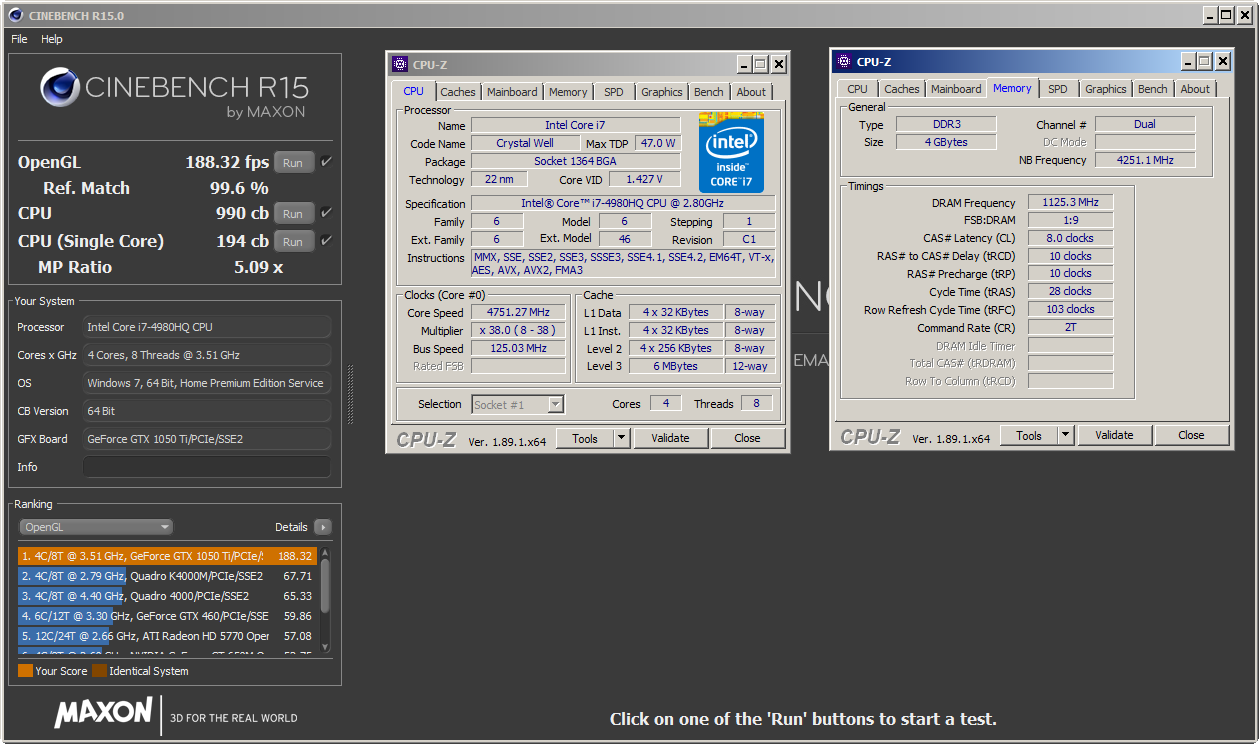
Task: Select ranking entry Quadro 4000
Action: click(167, 596)
